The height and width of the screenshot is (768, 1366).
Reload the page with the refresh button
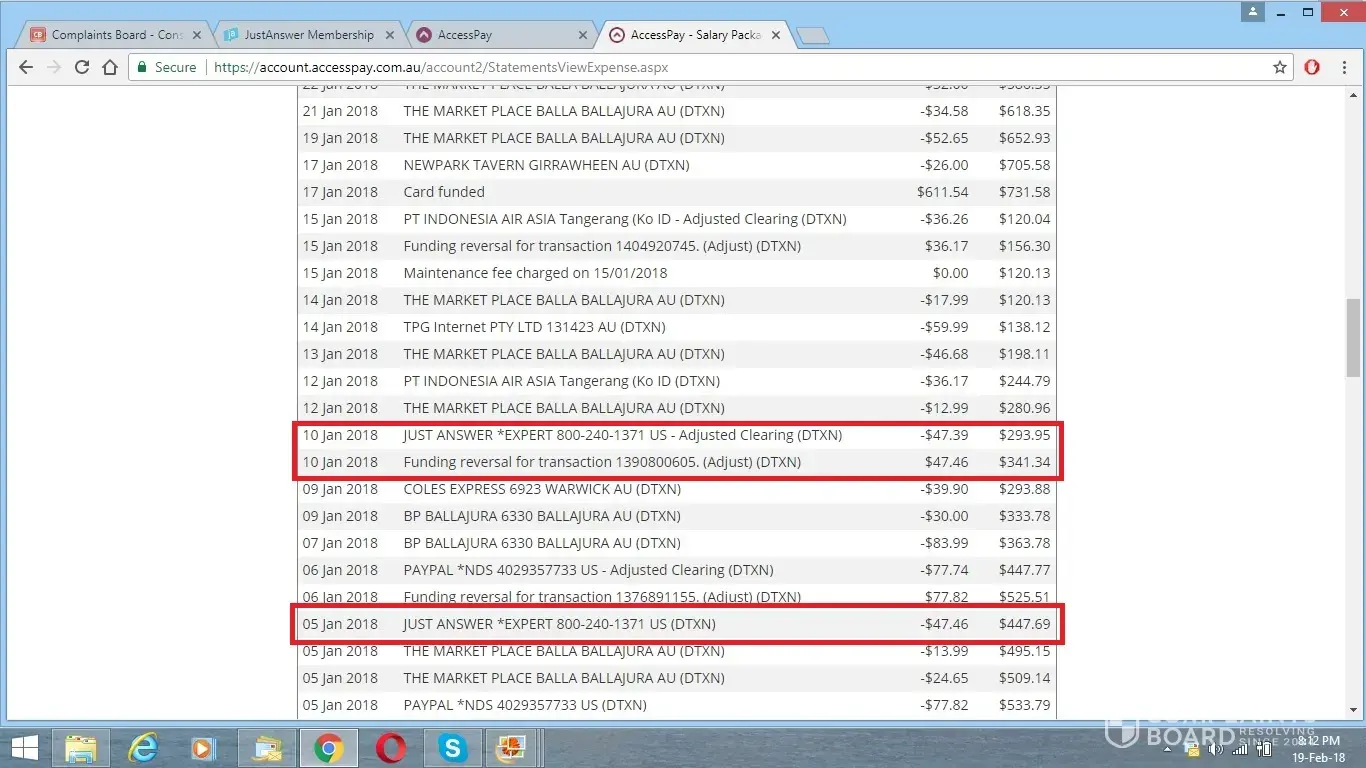[x=82, y=67]
